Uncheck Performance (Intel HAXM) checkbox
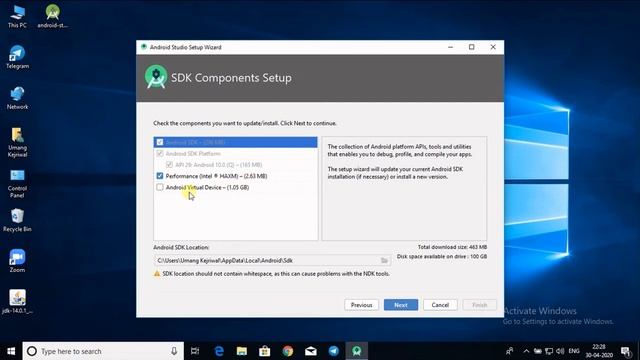This screenshot has width=640, height=360. pyautogui.click(x=160, y=176)
